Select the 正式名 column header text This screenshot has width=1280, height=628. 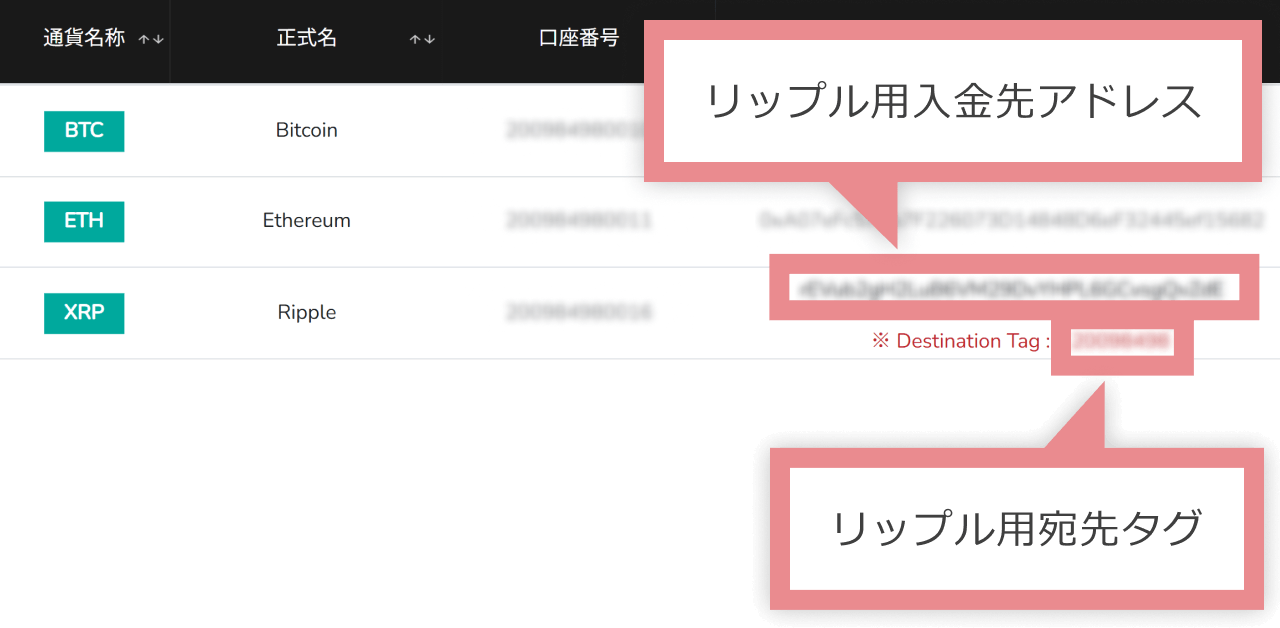click(x=307, y=39)
